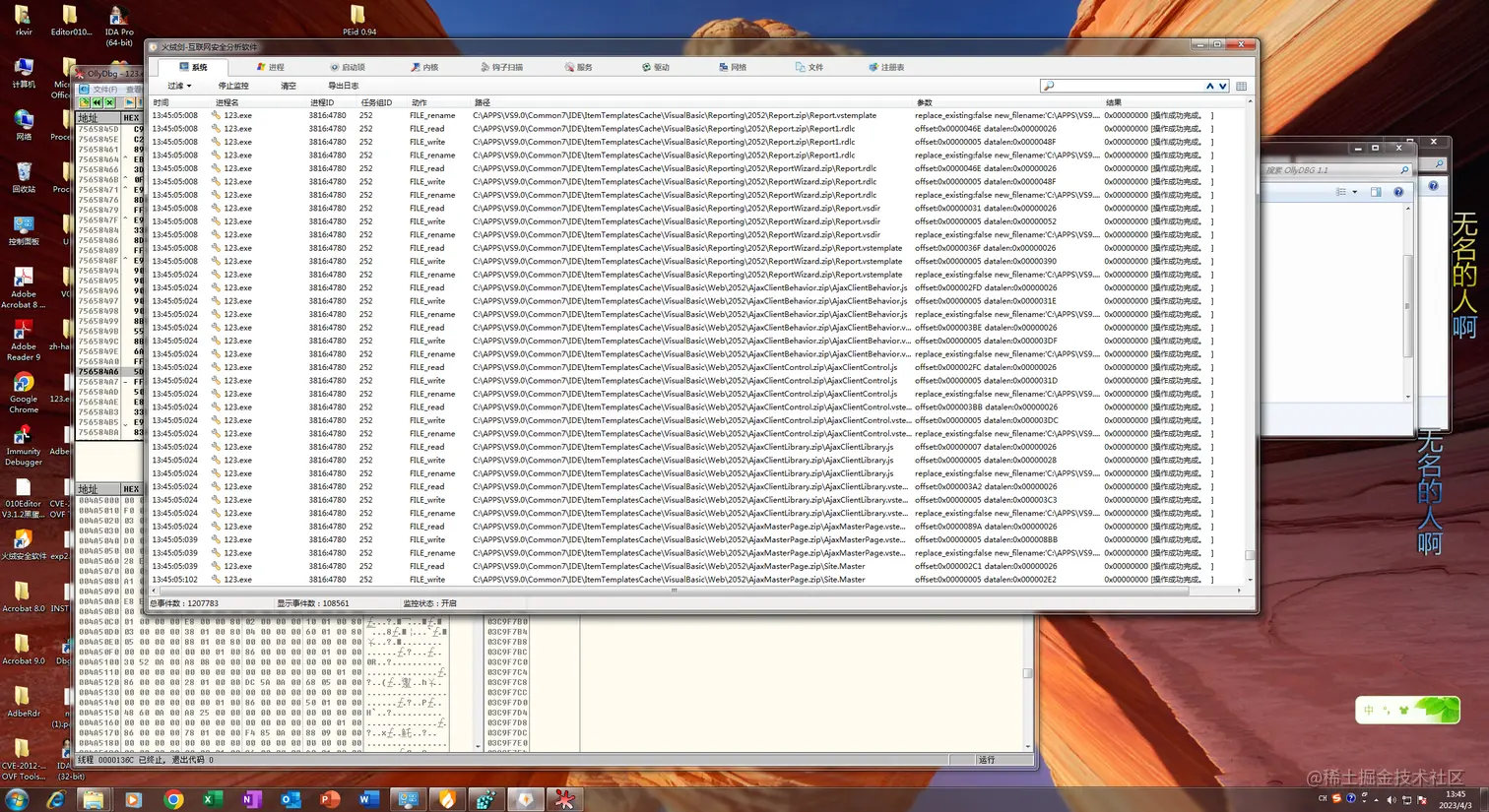Launch Google Chrome desktop shortcut
Image resolution: width=1489 pixels, height=812 pixels.
[x=24, y=392]
